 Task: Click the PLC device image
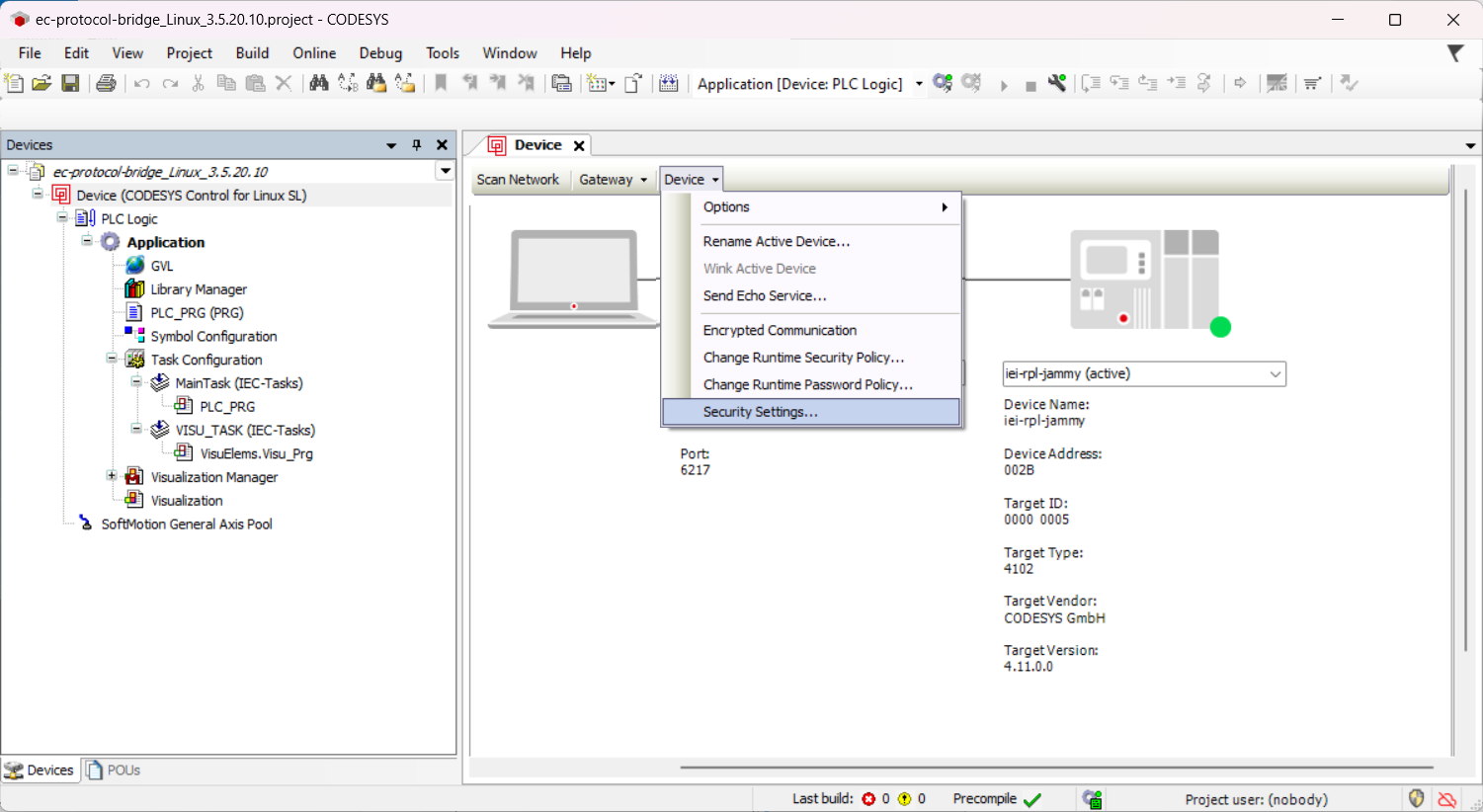1145,280
